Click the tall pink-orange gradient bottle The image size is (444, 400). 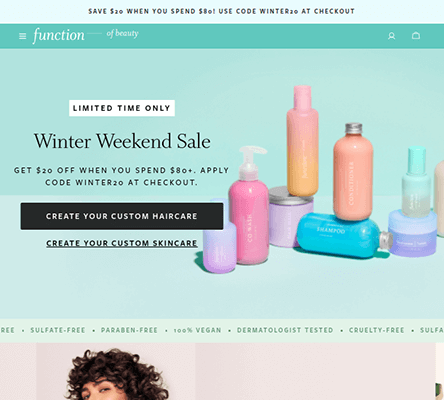point(302,142)
